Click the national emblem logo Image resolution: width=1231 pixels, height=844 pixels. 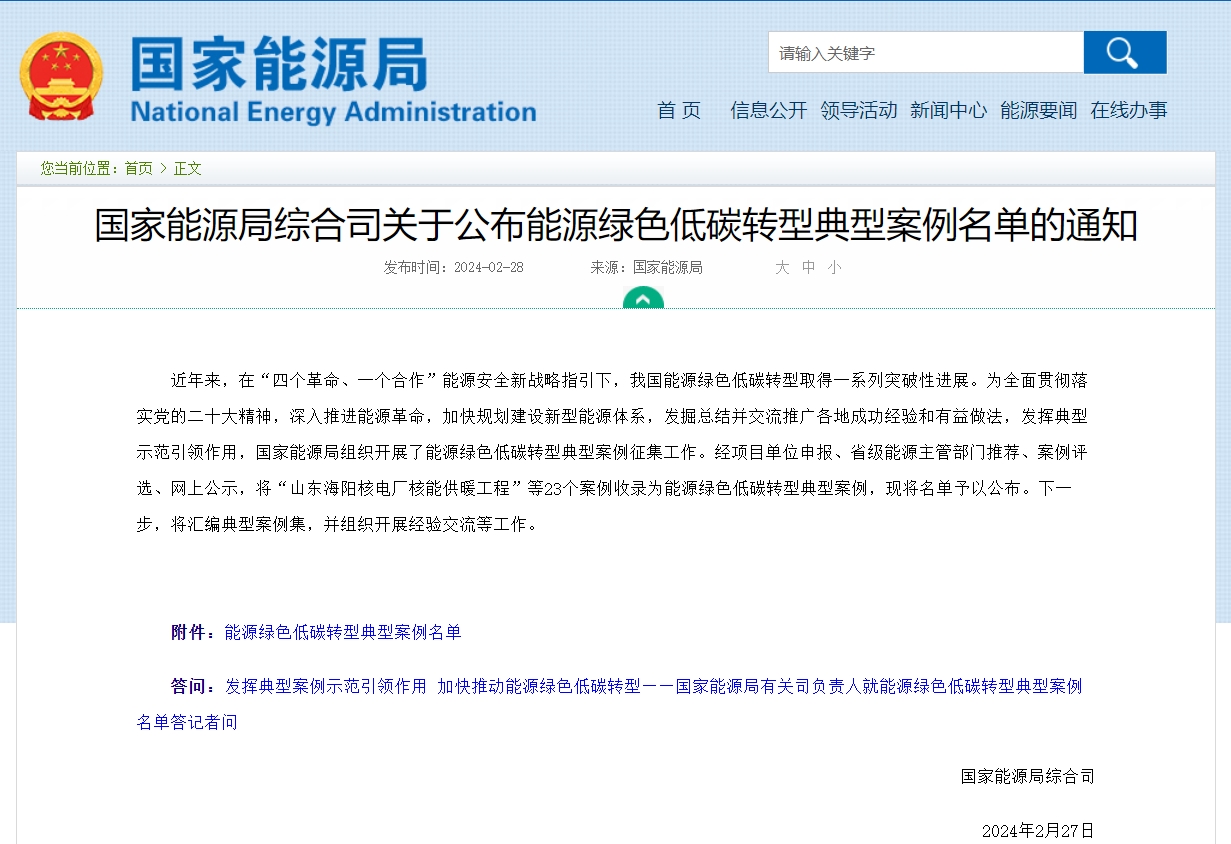coord(61,77)
